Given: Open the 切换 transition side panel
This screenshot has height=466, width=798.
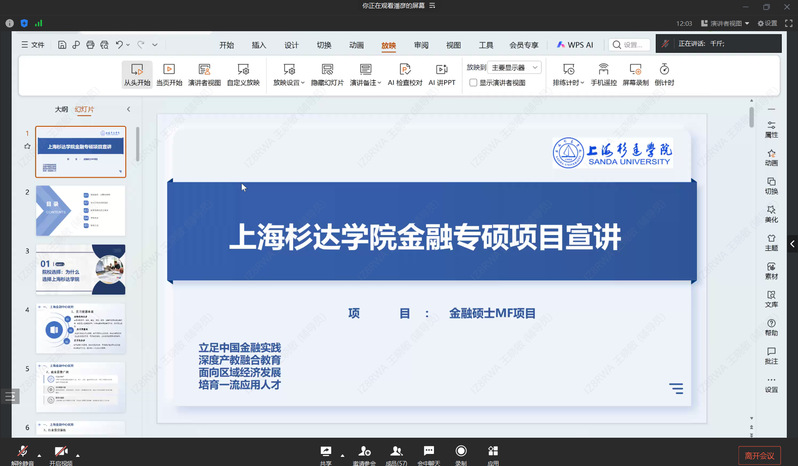Looking at the screenshot, I should pyautogui.click(x=772, y=186).
